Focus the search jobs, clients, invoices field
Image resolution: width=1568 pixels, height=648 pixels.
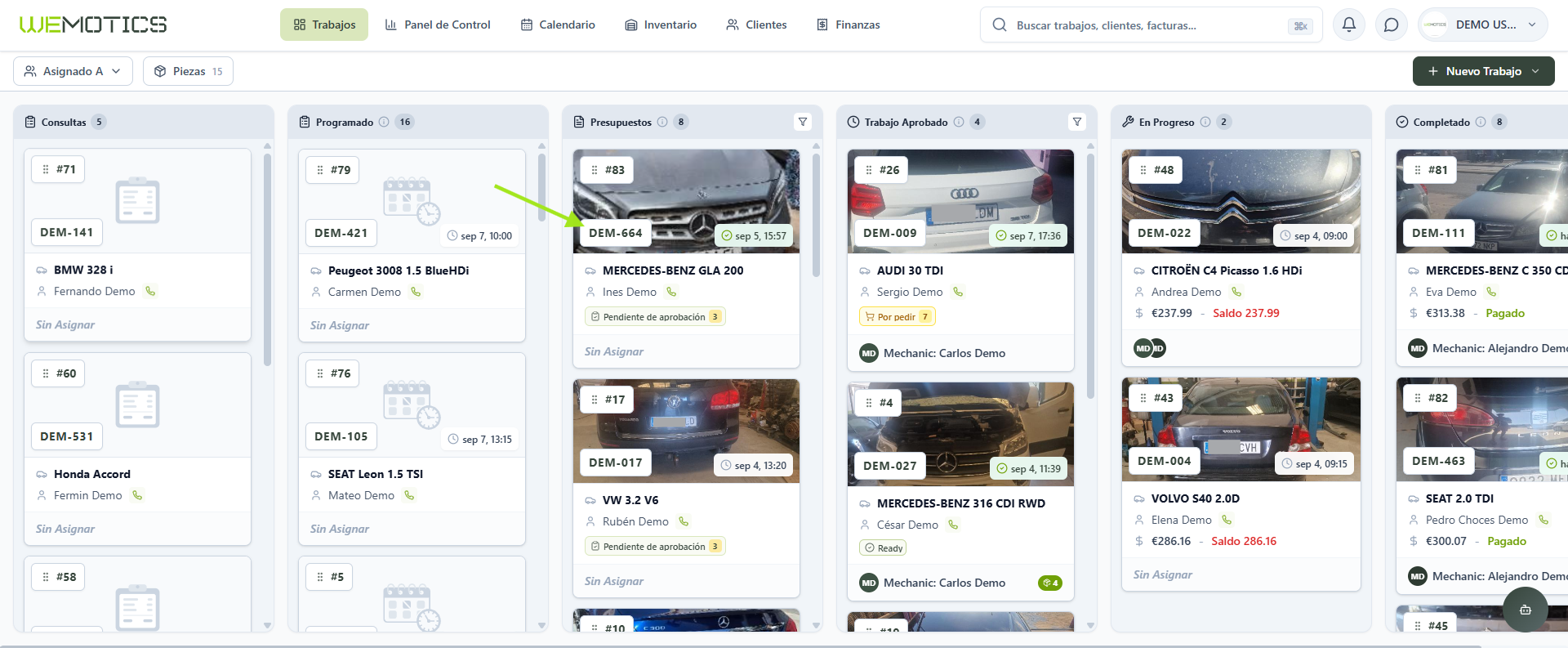coord(1151,25)
